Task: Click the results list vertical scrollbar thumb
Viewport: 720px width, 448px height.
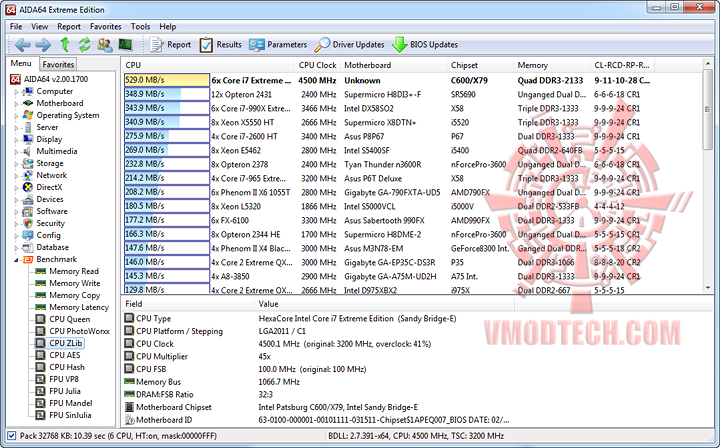Action: (x=707, y=109)
